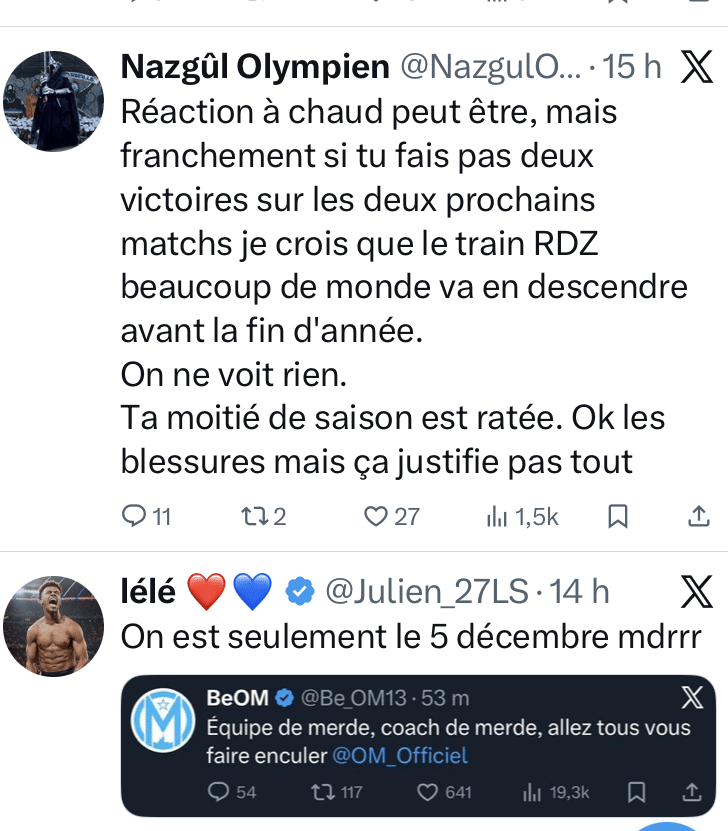View analytics on Nazgûl Olympien's tweet

click(497, 516)
